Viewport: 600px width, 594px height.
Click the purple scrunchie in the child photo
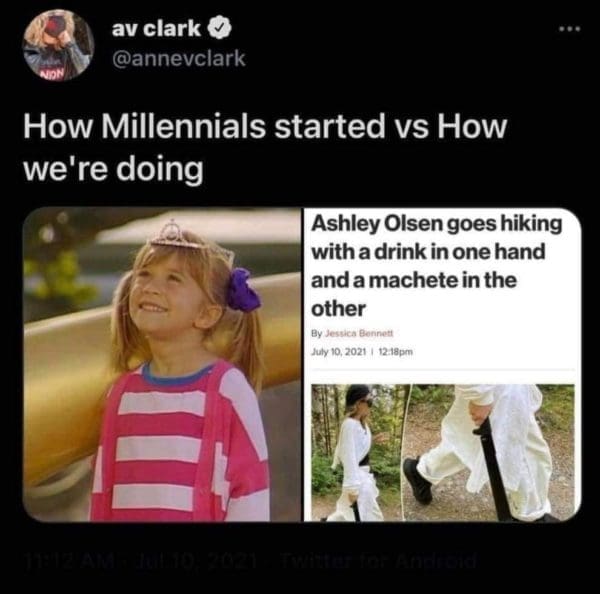coord(242,289)
